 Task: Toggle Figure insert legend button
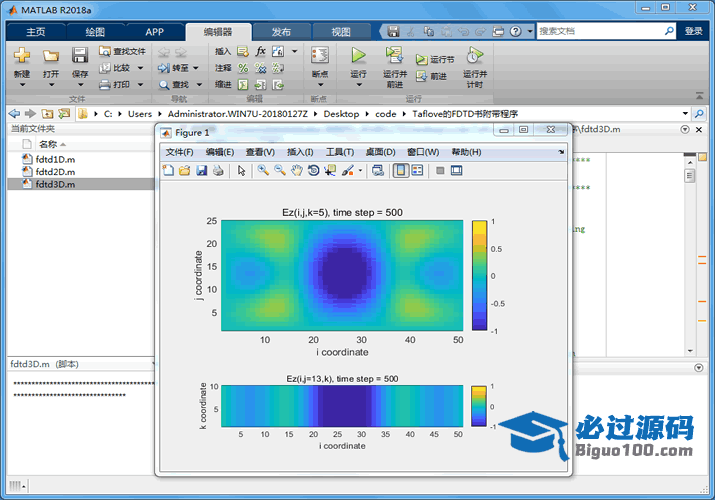pos(417,170)
